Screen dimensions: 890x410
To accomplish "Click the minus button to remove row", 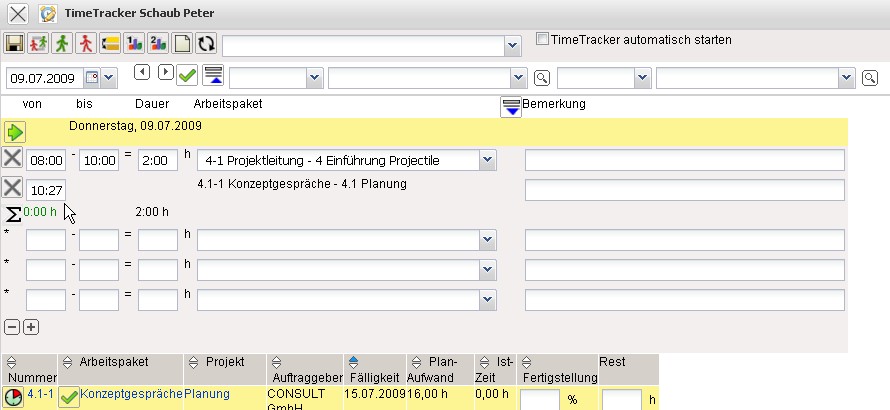I will 12,327.
